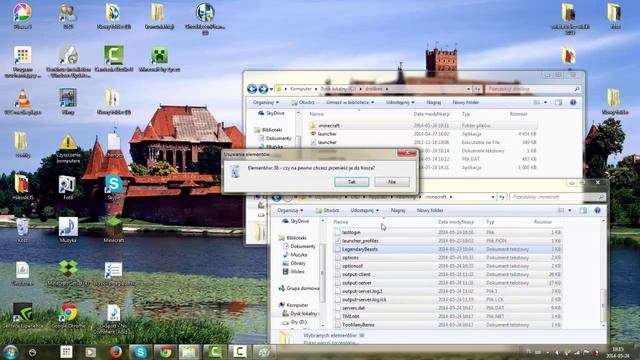
Task: Open the Windows Start button
Action: point(11,351)
